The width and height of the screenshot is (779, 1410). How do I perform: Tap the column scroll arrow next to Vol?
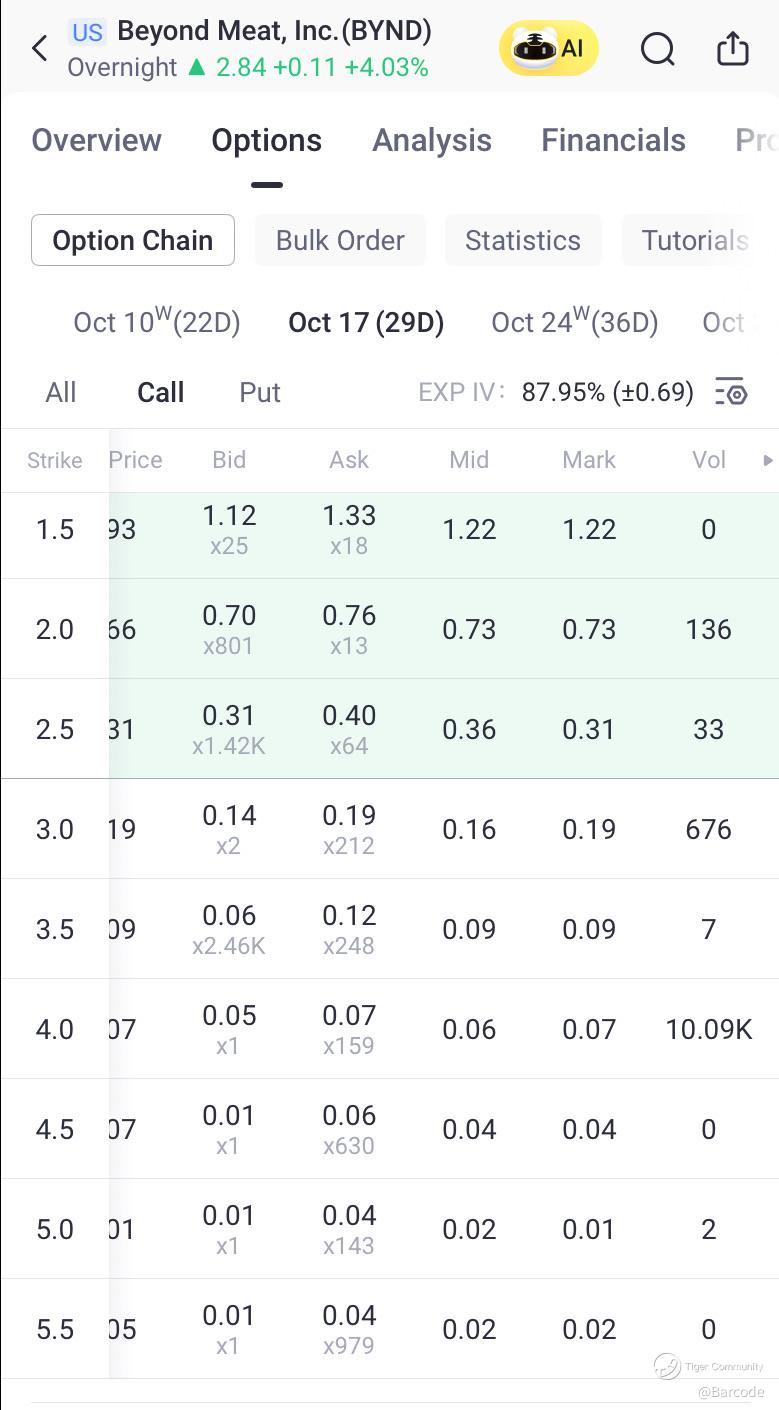(768, 460)
